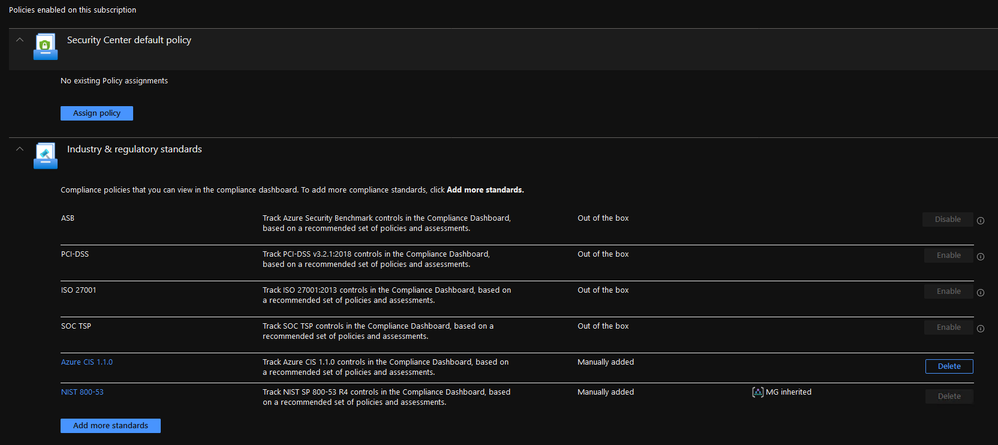Click the Add more standards button

110,425
